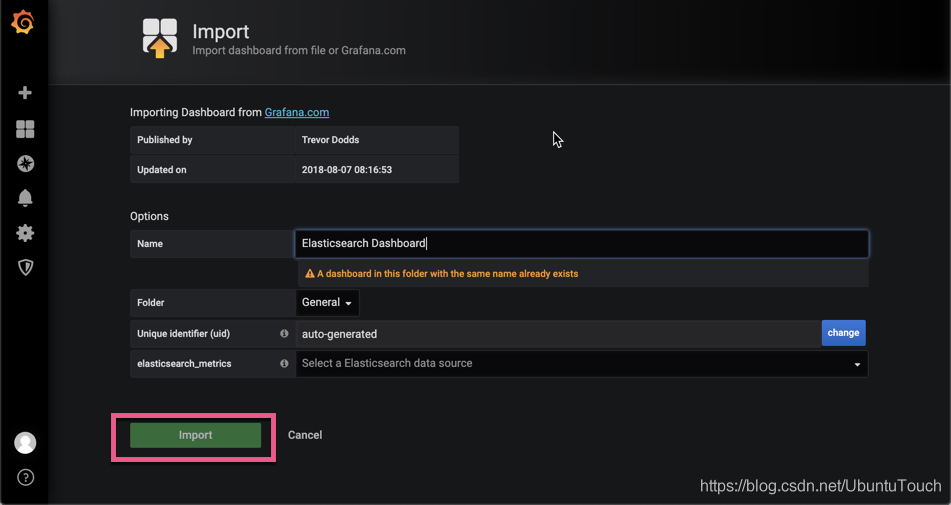Focus the dashboard Name input field
This screenshot has height=505, width=951.
pos(582,244)
